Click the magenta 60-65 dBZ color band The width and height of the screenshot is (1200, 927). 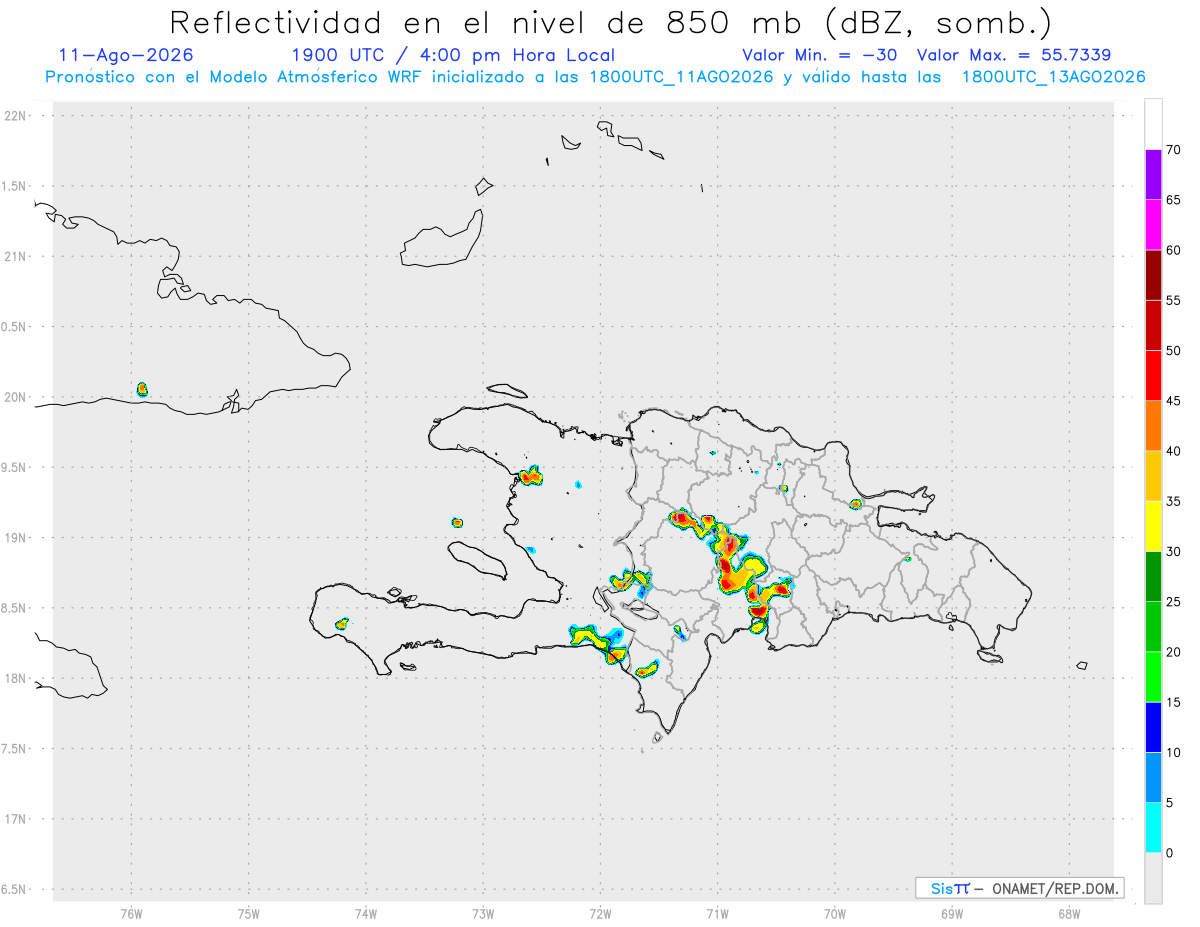tap(1153, 225)
